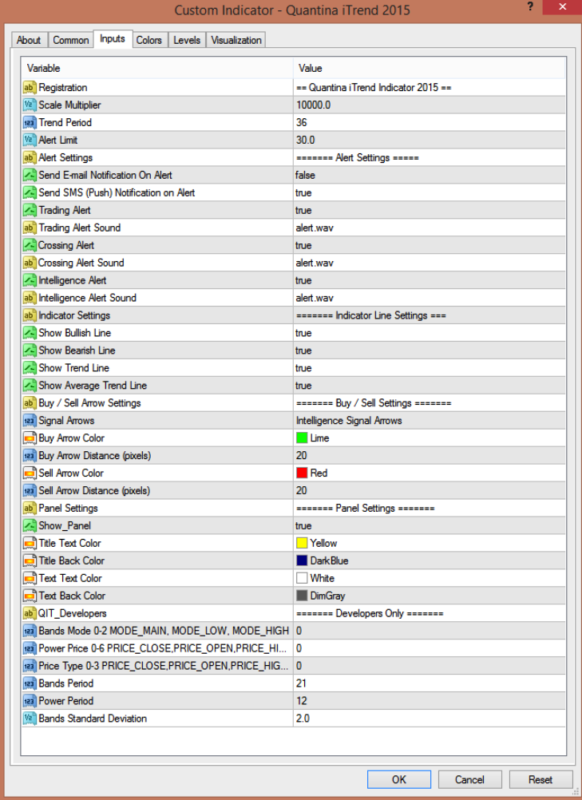Switch to the Levels tab
Image resolution: width=582 pixels, height=800 pixels.
[187, 40]
